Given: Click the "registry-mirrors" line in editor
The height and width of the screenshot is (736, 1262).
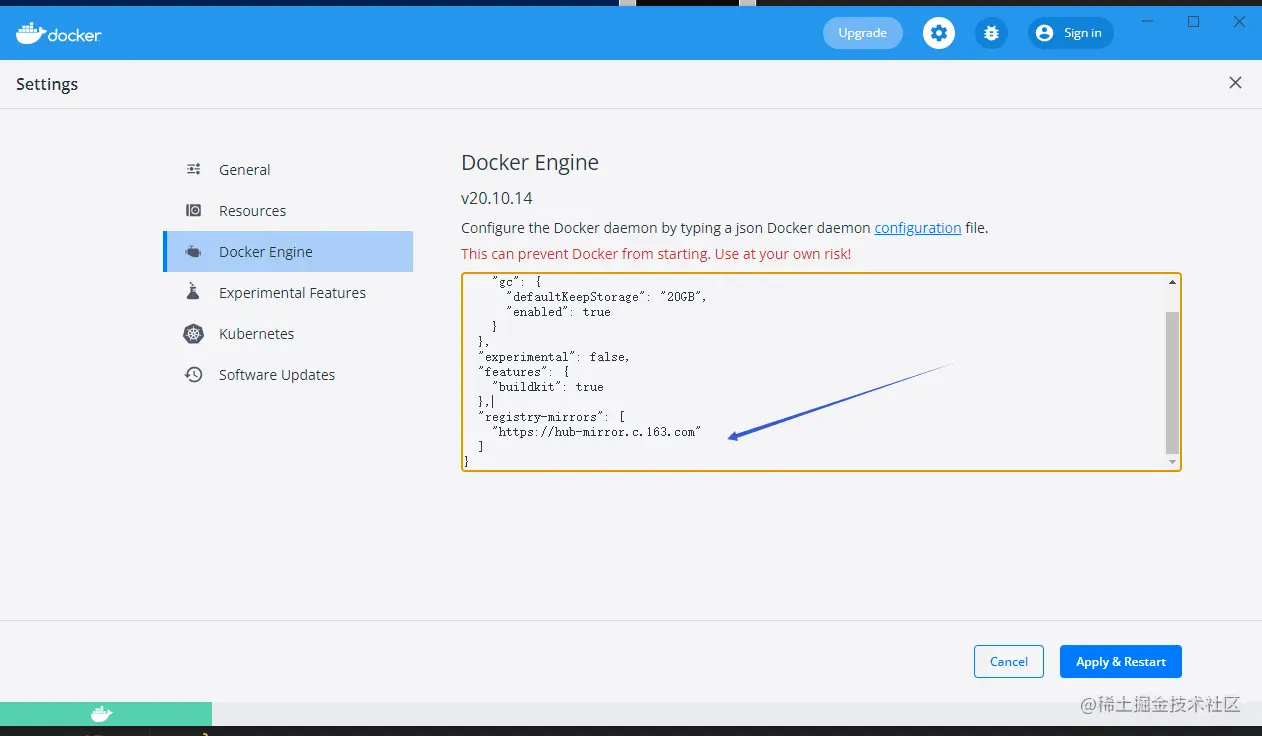Looking at the screenshot, I should 551,417.
